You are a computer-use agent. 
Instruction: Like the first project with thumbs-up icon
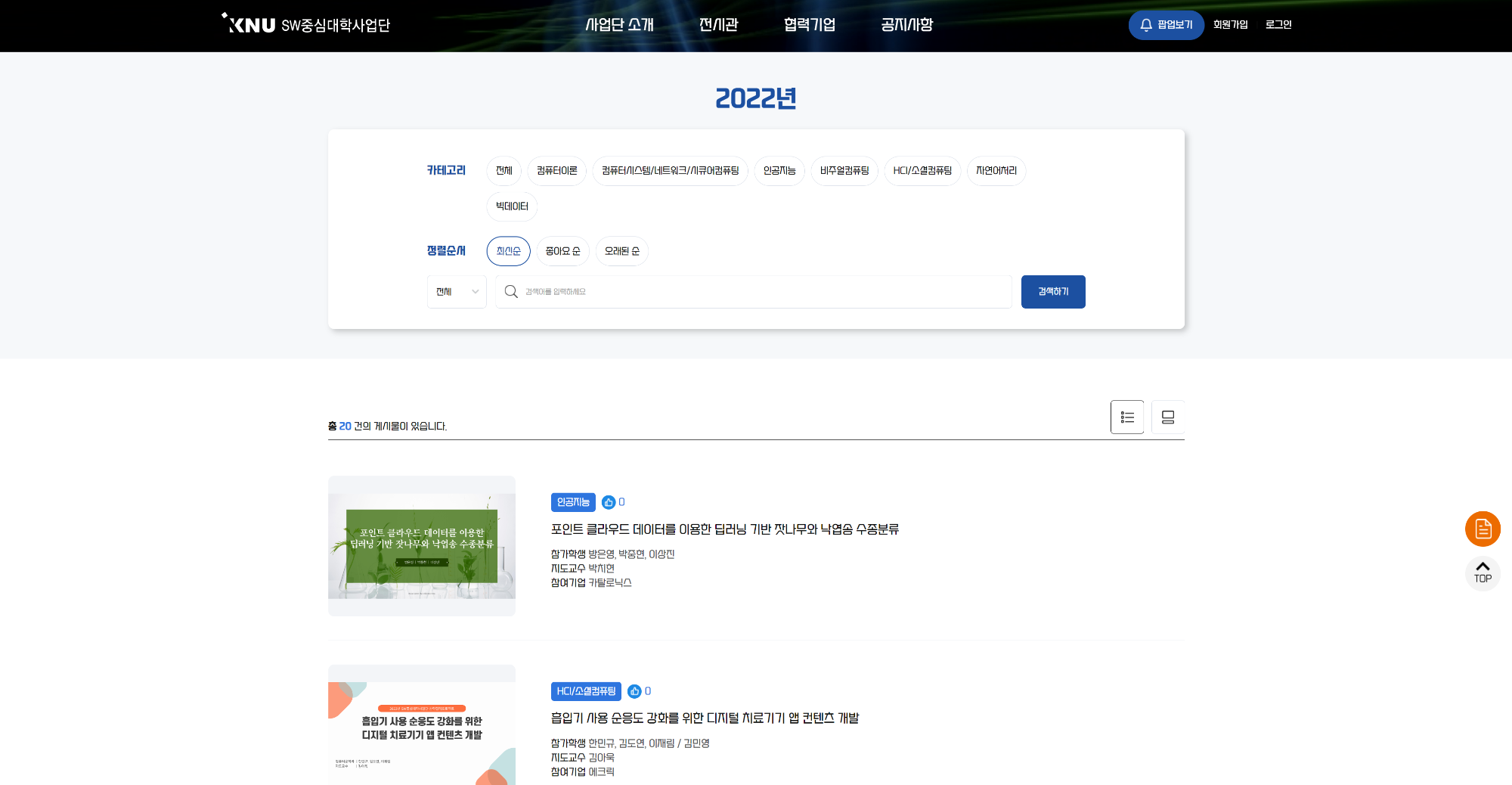coord(609,502)
